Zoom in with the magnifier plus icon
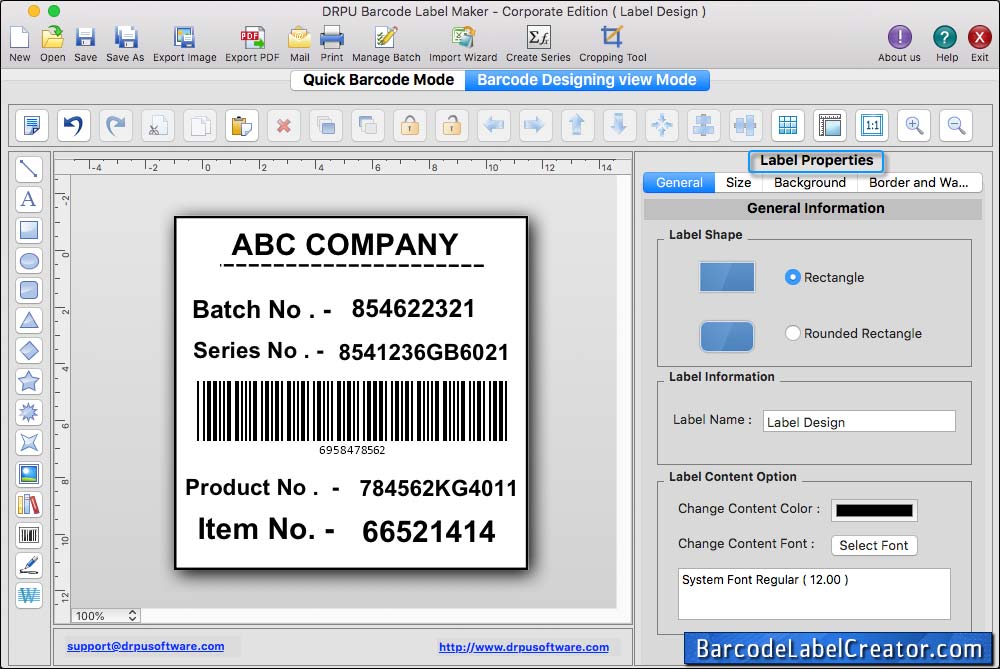 tap(914, 125)
